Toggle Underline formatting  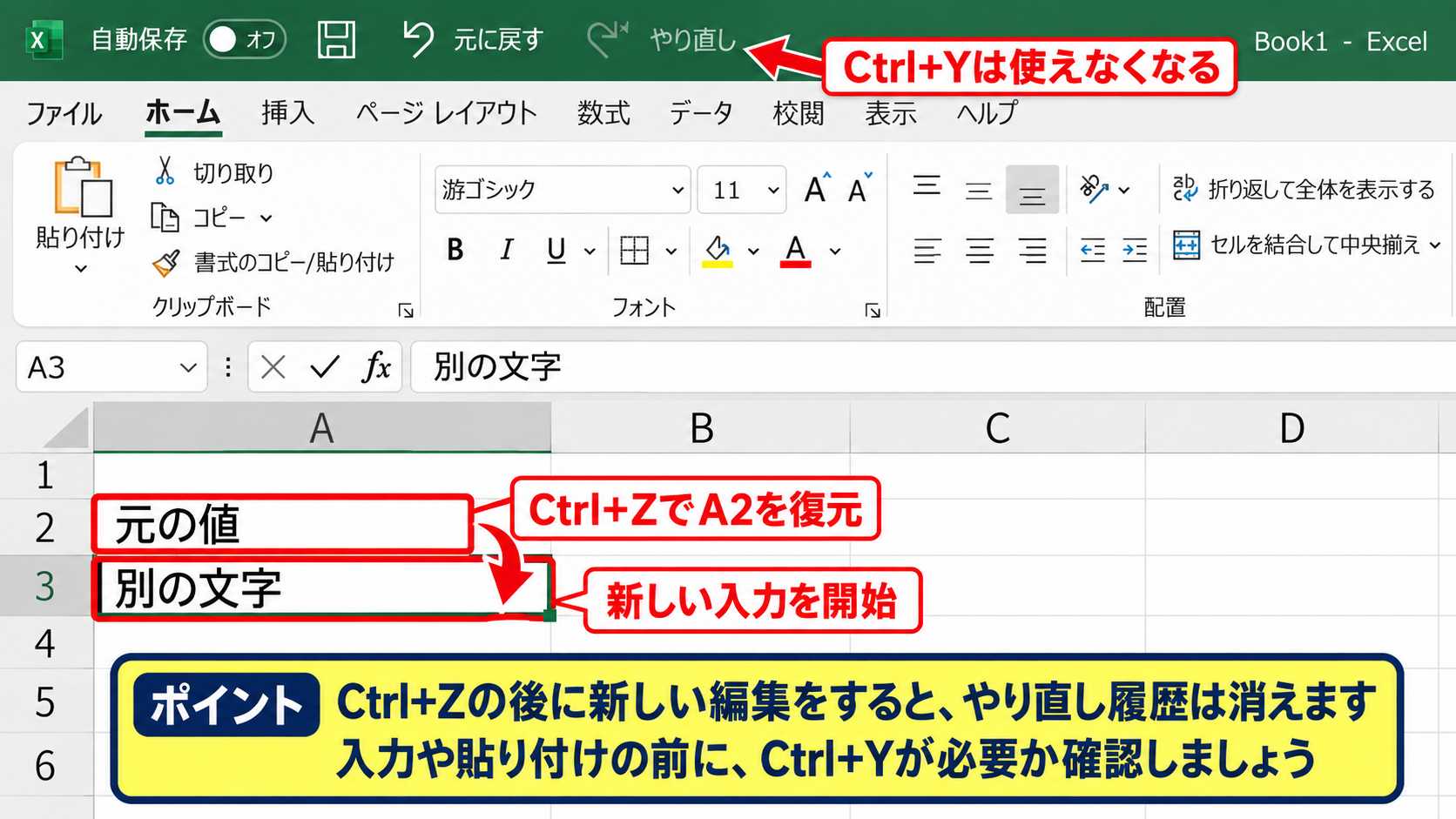pos(556,251)
